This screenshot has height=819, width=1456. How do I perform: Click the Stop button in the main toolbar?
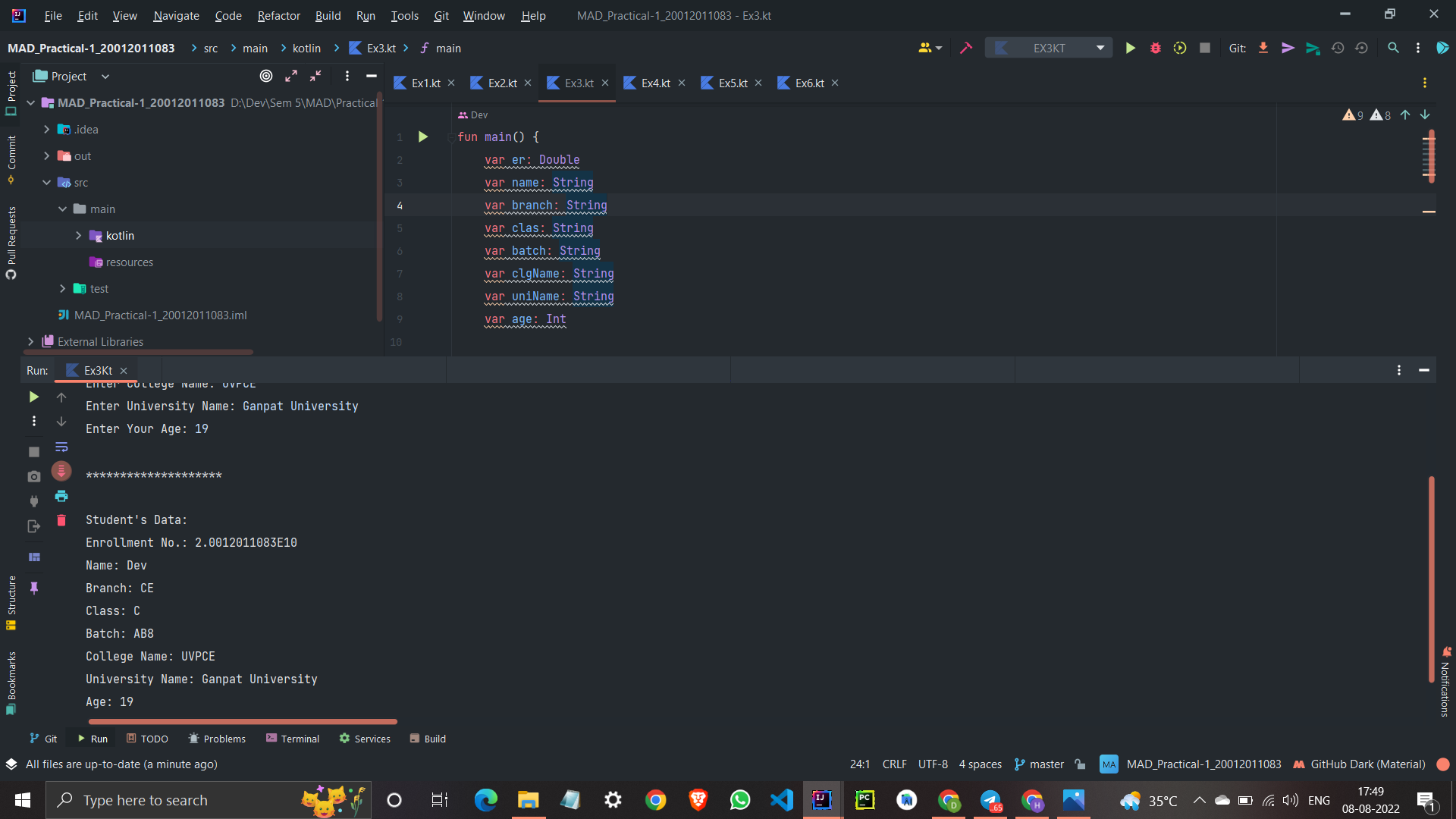[x=1204, y=48]
